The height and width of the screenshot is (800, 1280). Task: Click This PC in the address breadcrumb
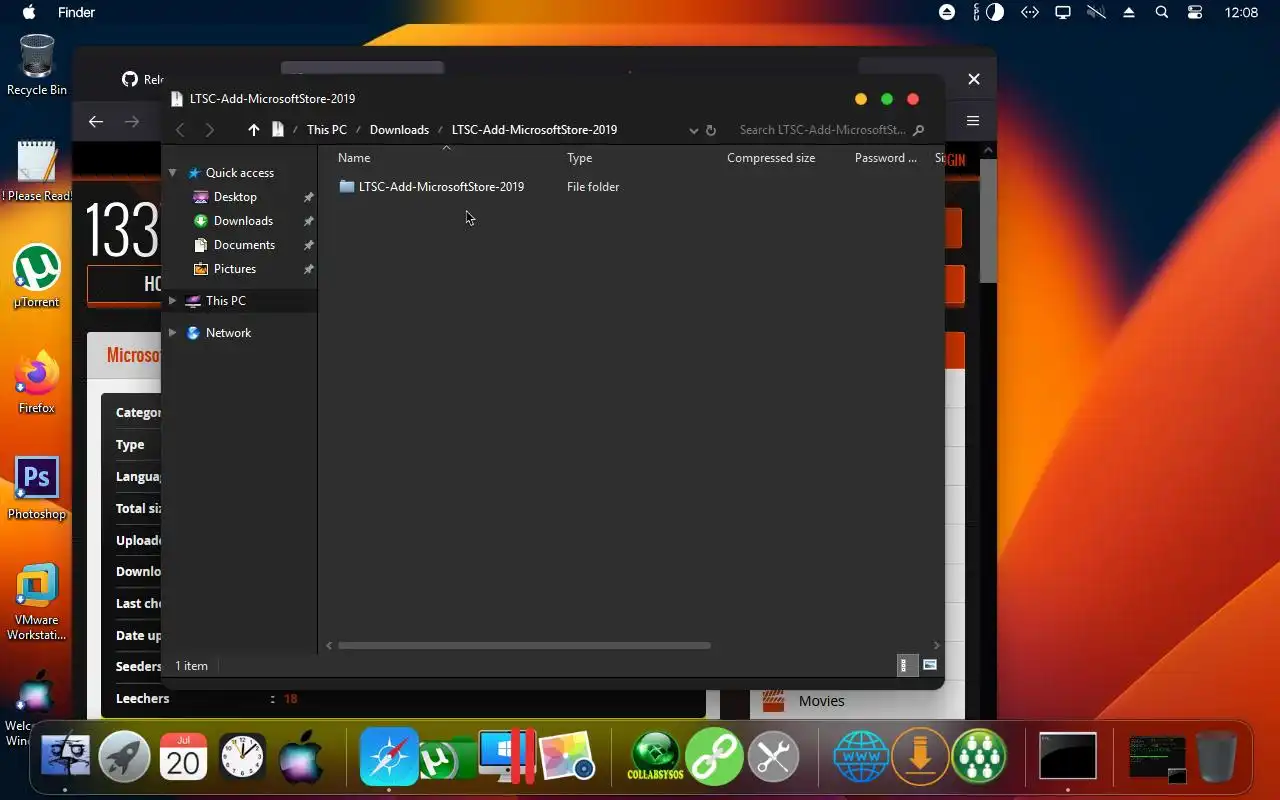[327, 130]
